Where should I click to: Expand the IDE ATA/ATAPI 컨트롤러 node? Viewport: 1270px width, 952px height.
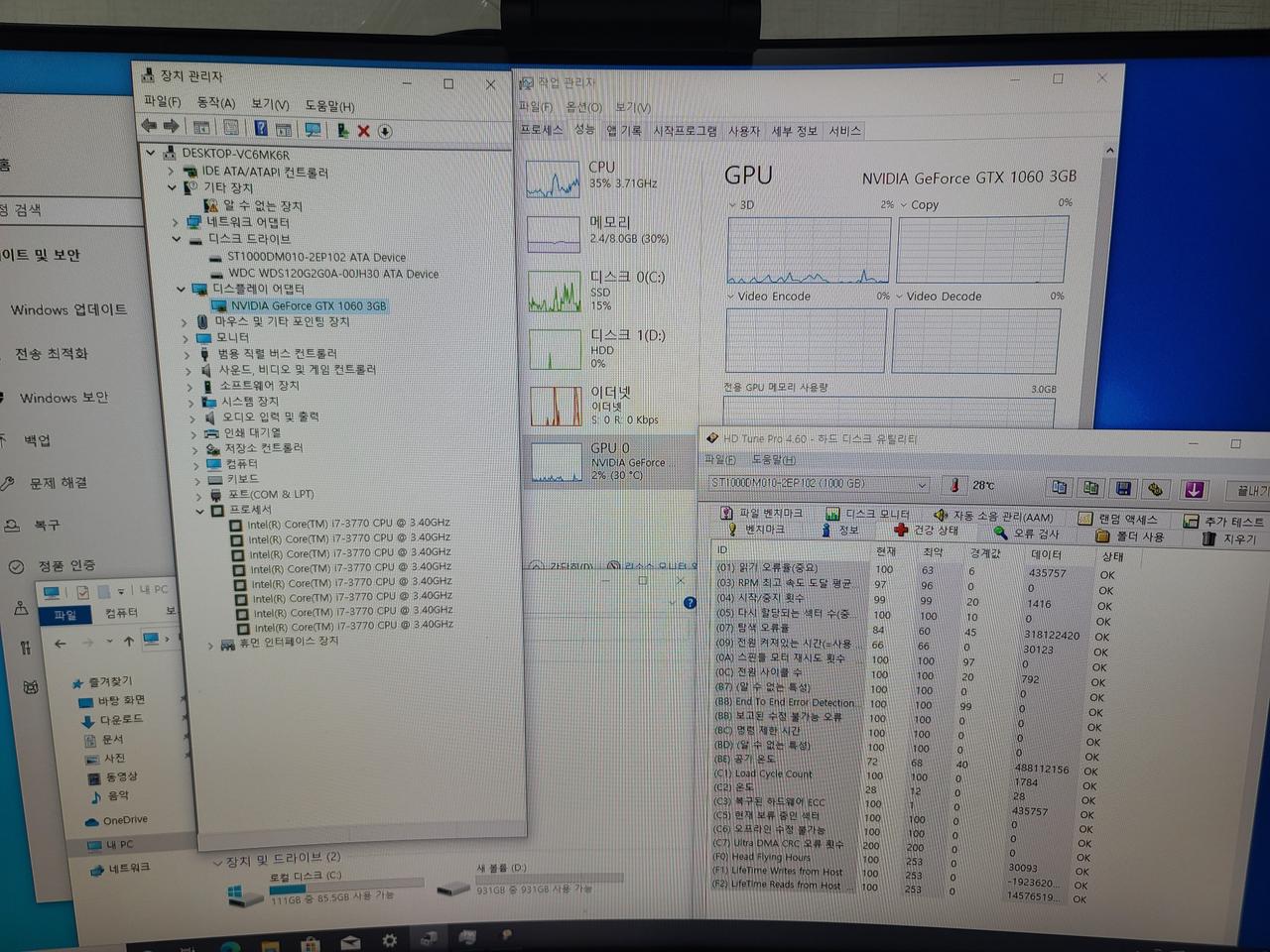pos(171,172)
